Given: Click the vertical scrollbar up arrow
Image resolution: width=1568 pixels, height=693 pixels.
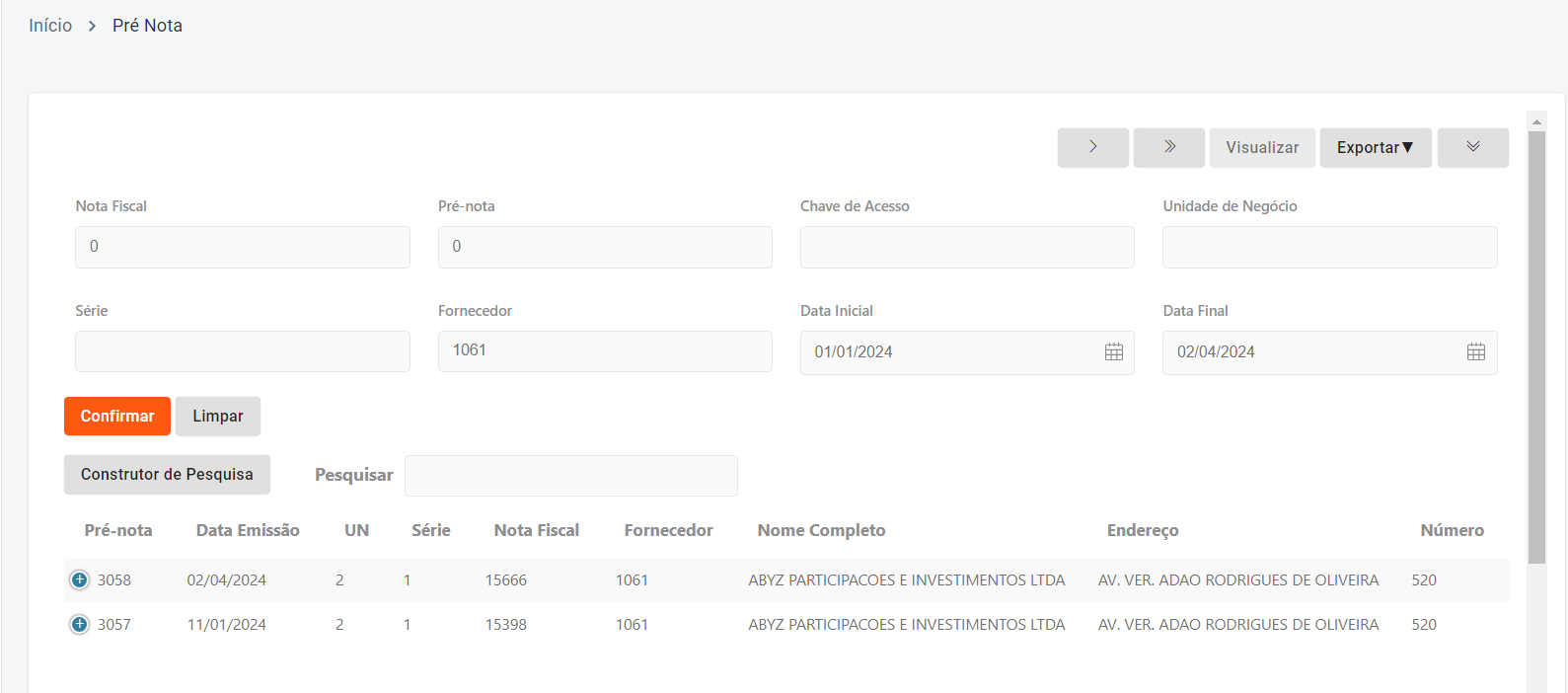Looking at the screenshot, I should [x=1536, y=121].
